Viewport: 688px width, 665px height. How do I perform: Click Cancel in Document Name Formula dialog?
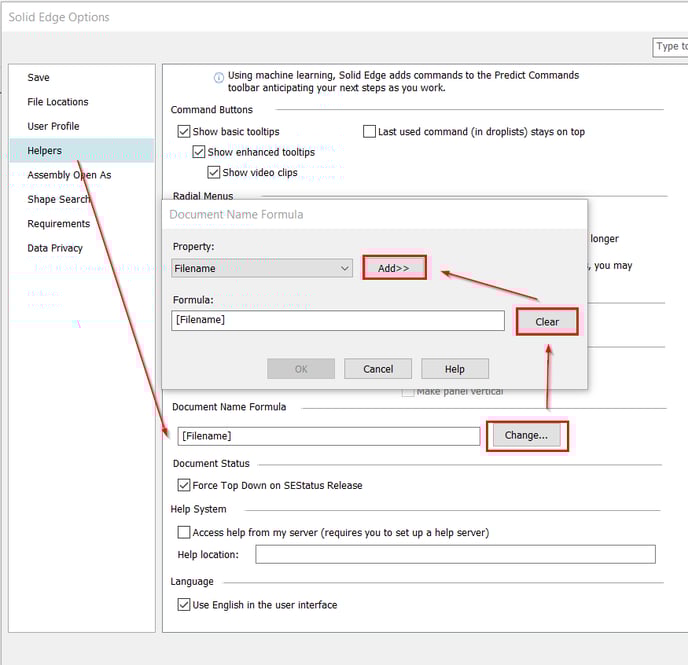pyautogui.click(x=378, y=369)
